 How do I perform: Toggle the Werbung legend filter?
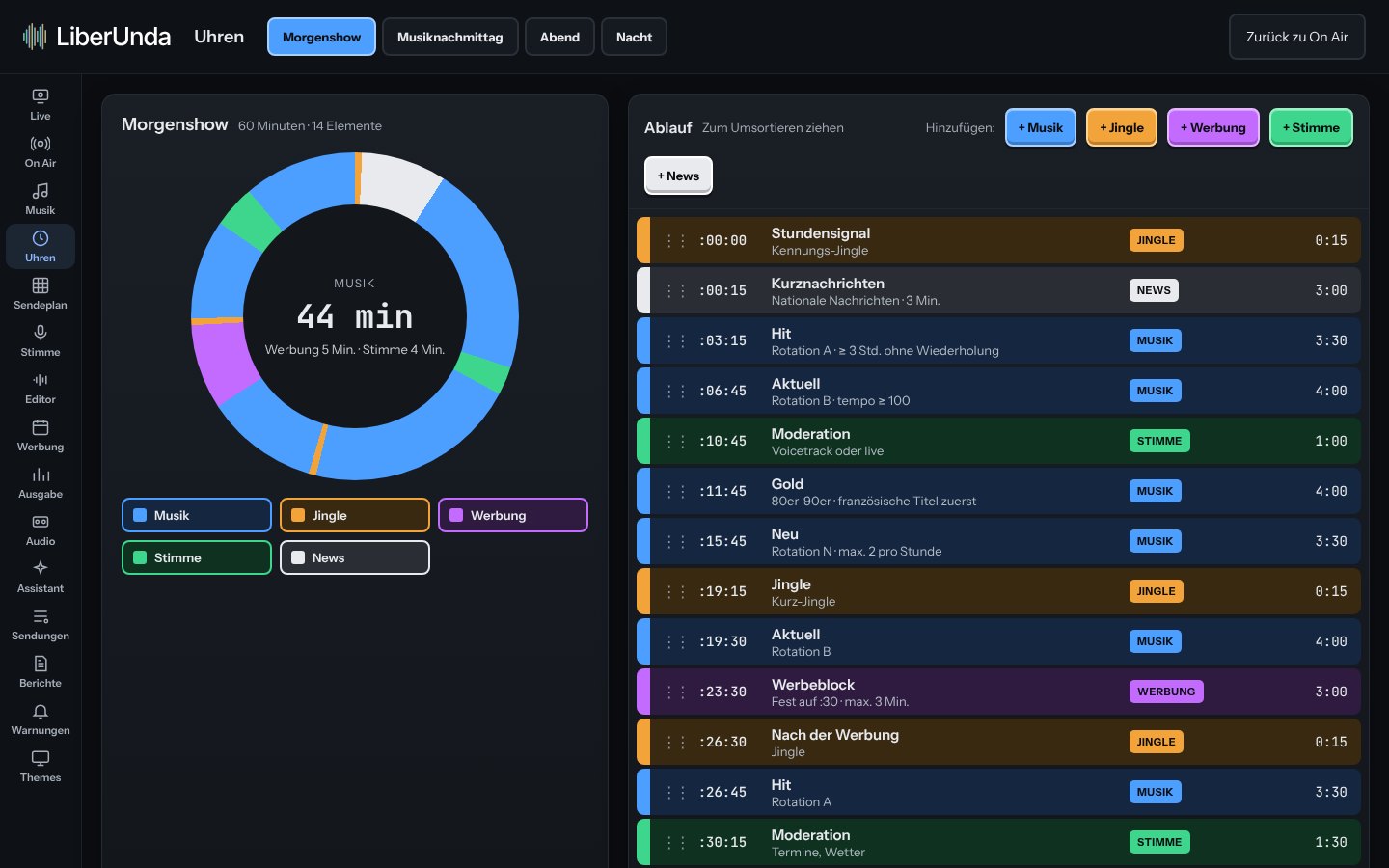pyautogui.click(x=513, y=515)
